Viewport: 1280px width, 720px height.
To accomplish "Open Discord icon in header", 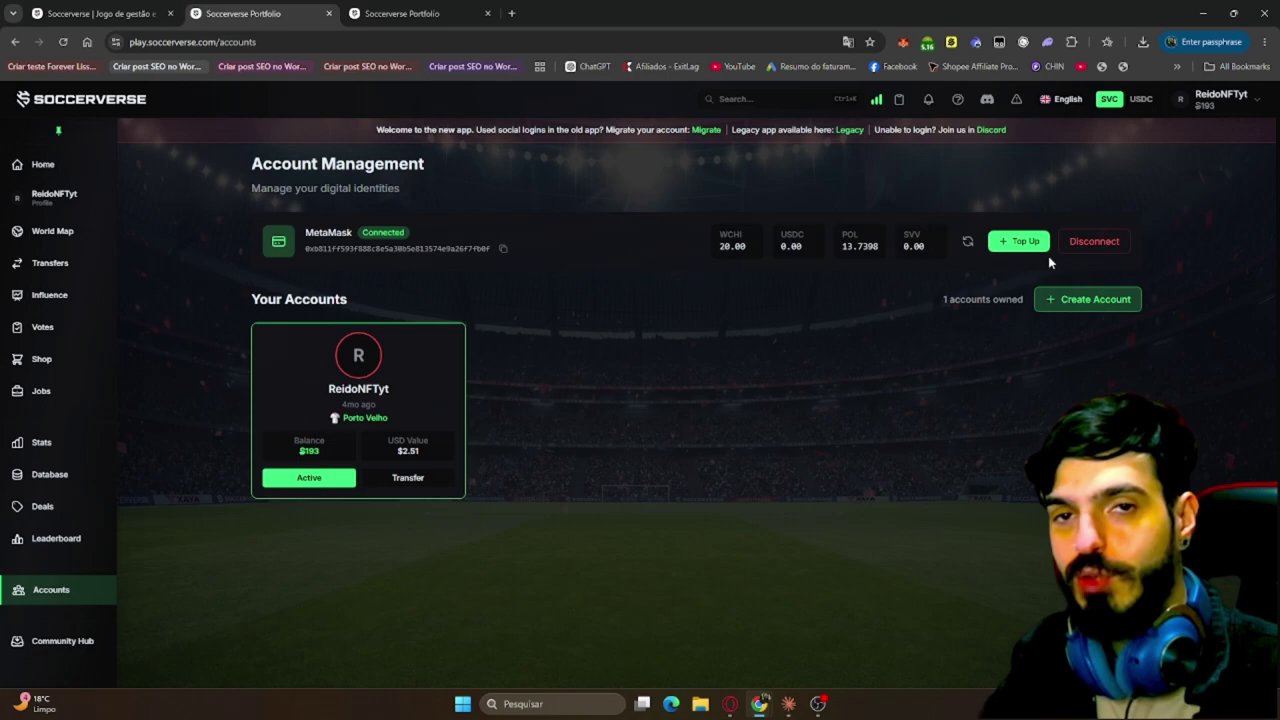I will [987, 99].
